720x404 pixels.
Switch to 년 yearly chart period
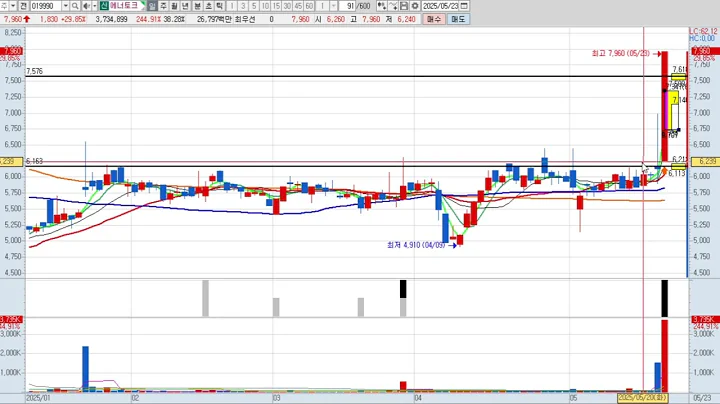pyautogui.click(x=186, y=6)
